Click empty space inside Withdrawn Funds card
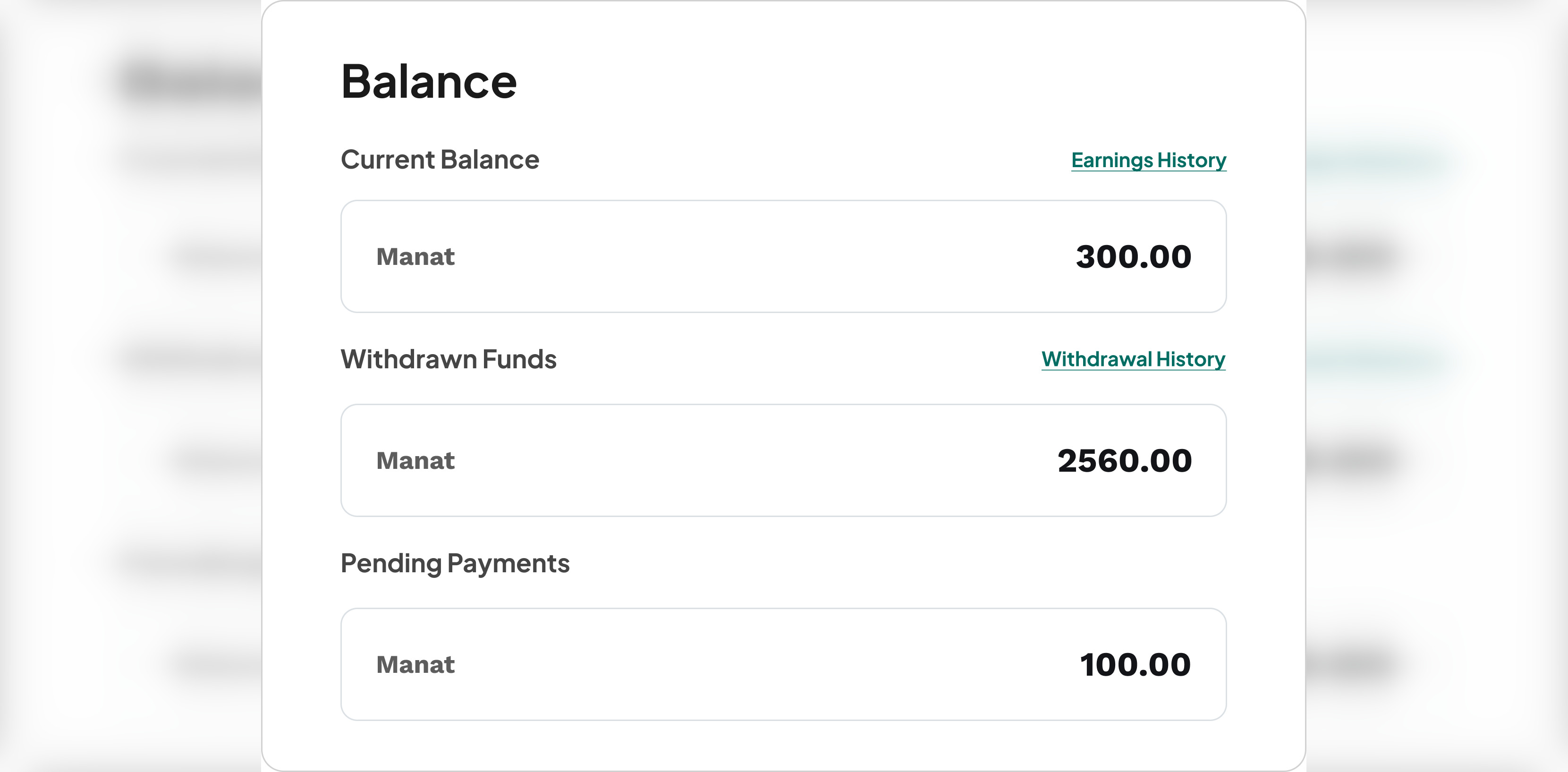 pyautogui.click(x=761, y=460)
